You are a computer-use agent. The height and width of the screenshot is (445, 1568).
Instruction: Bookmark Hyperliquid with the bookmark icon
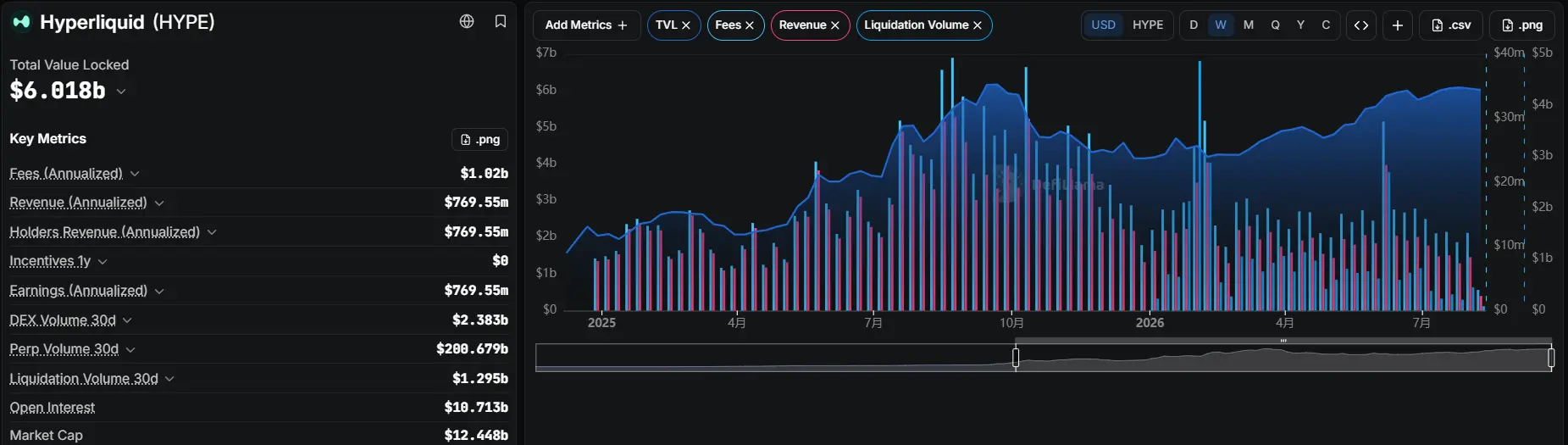pyautogui.click(x=501, y=21)
